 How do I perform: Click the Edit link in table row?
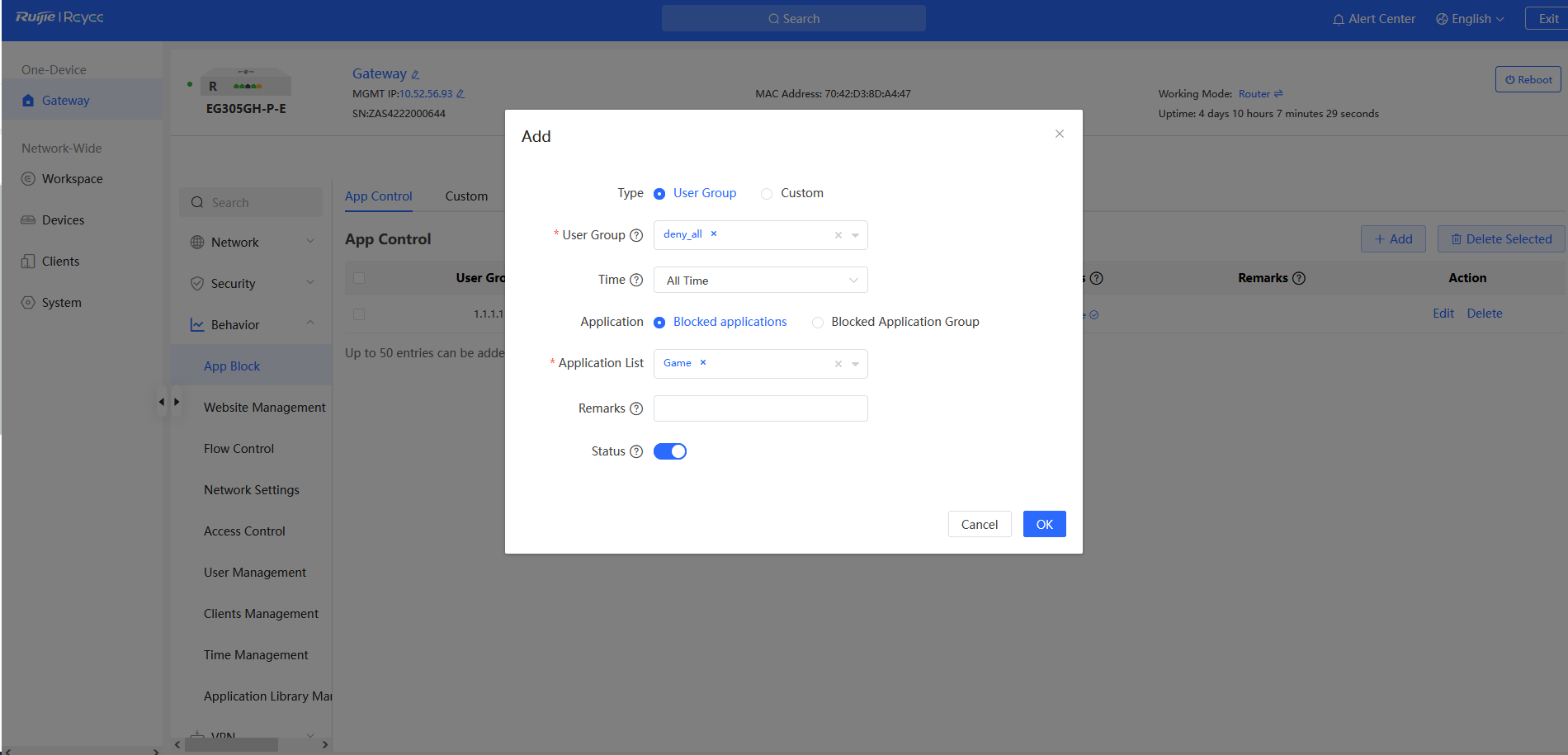[x=1443, y=314]
